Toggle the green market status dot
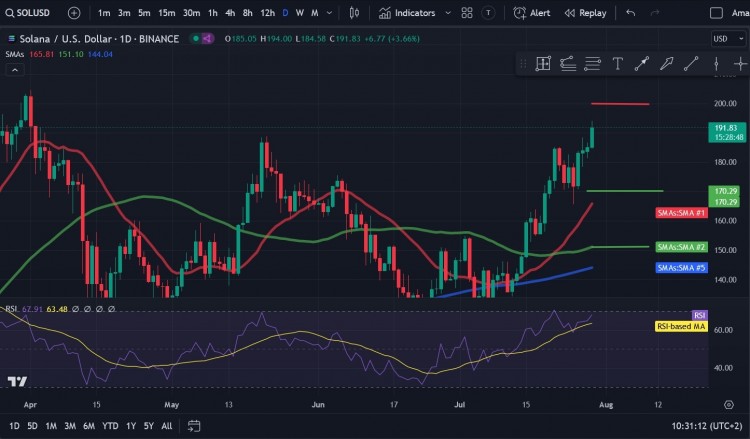750x439 pixels. pos(196,39)
